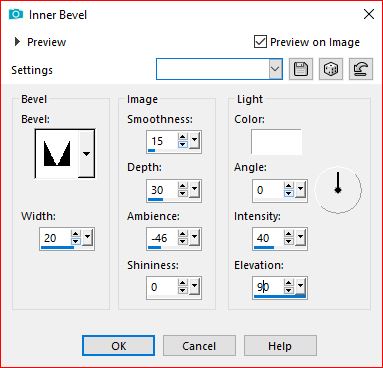Increase Smoothness with the up arrow

point(183,137)
